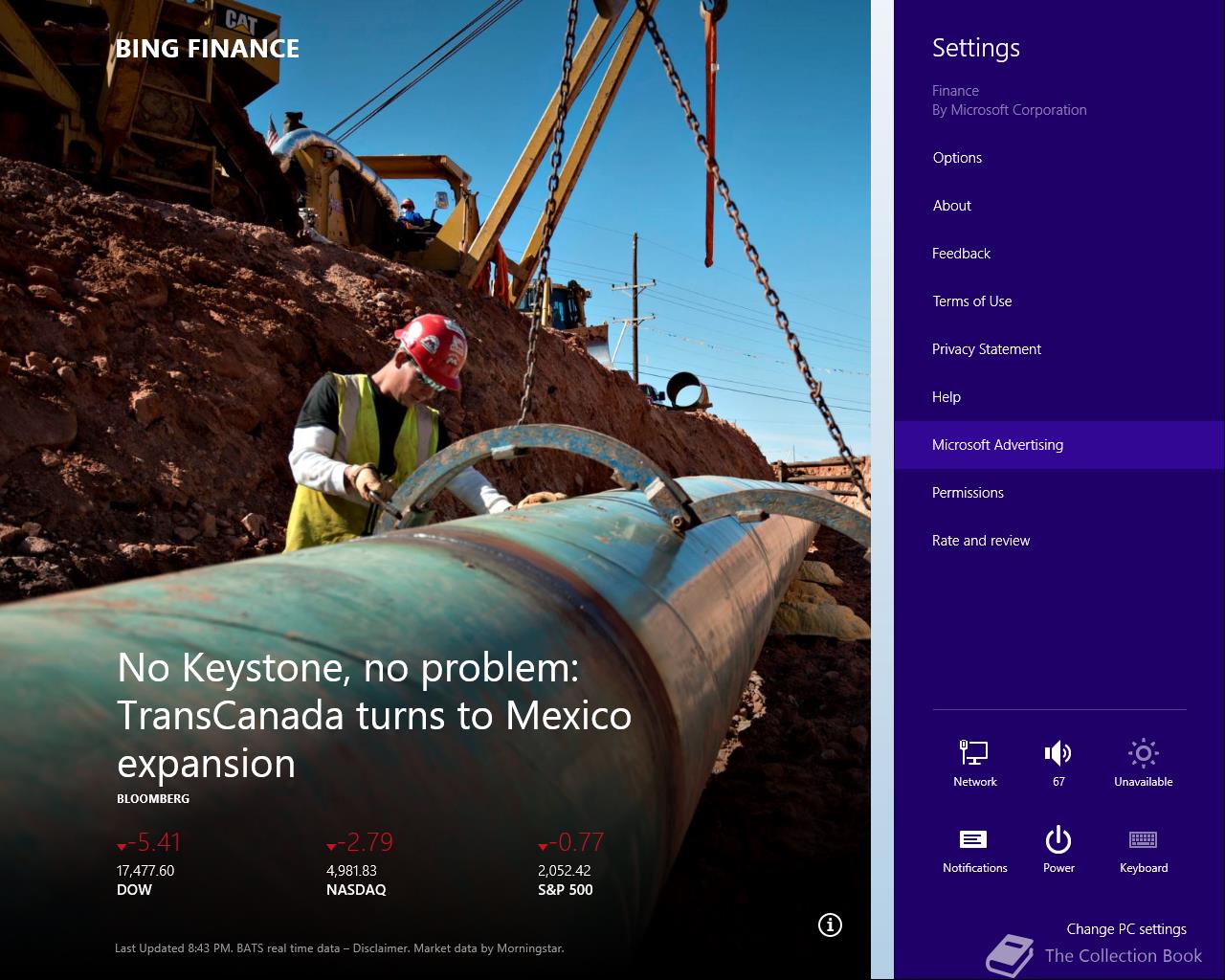This screenshot has width=1225, height=980.
Task: Click the Settings panel heading
Action: coord(976,48)
